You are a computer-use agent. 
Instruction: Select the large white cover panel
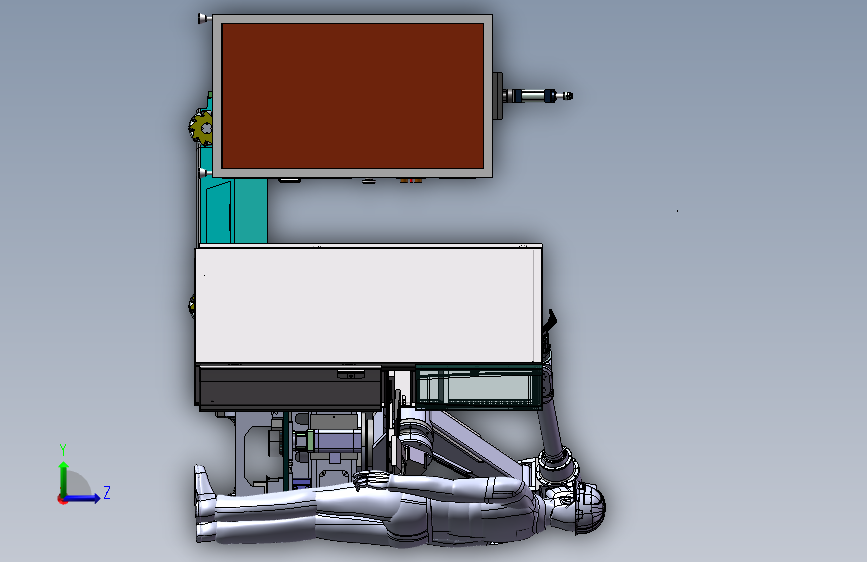tap(368, 305)
